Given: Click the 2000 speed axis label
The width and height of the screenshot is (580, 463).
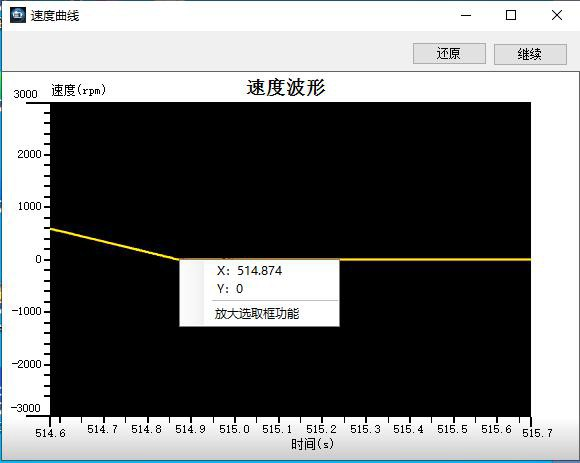Looking at the screenshot, I should pyautogui.click(x=29, y=154).
